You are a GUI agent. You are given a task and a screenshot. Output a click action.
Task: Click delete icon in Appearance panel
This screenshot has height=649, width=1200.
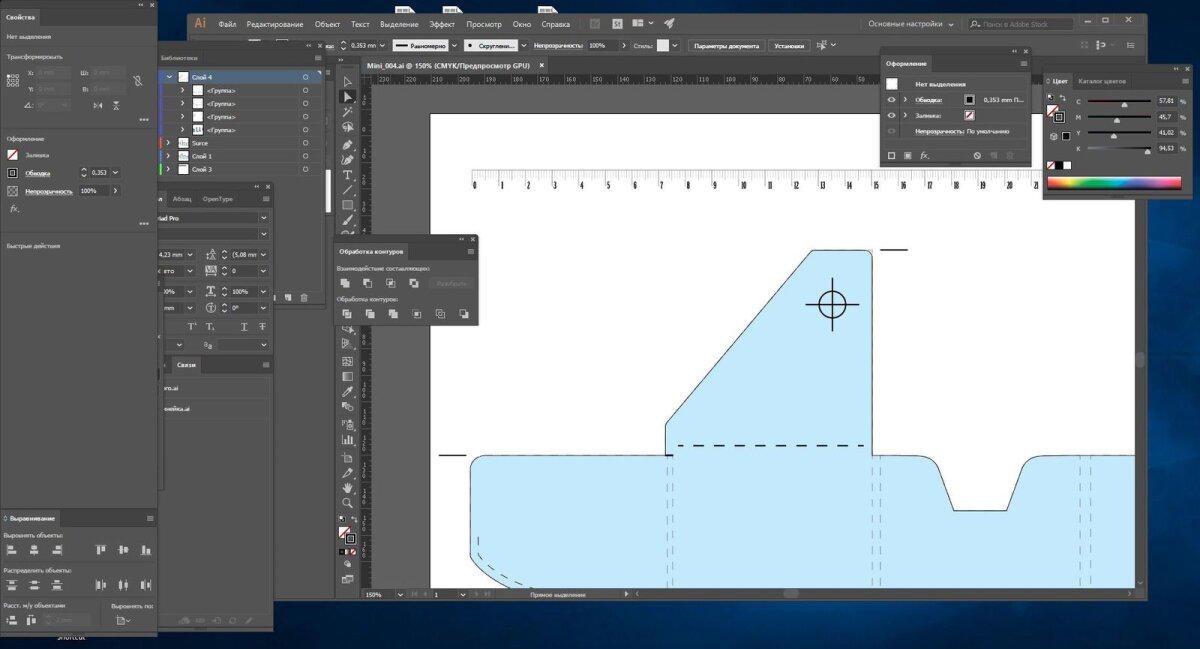(1010, 156)
